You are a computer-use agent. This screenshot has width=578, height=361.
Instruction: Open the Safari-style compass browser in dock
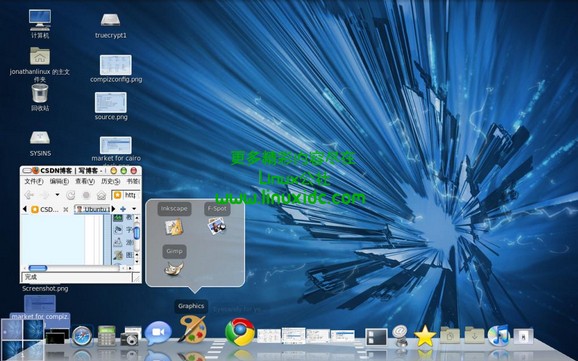82,336
